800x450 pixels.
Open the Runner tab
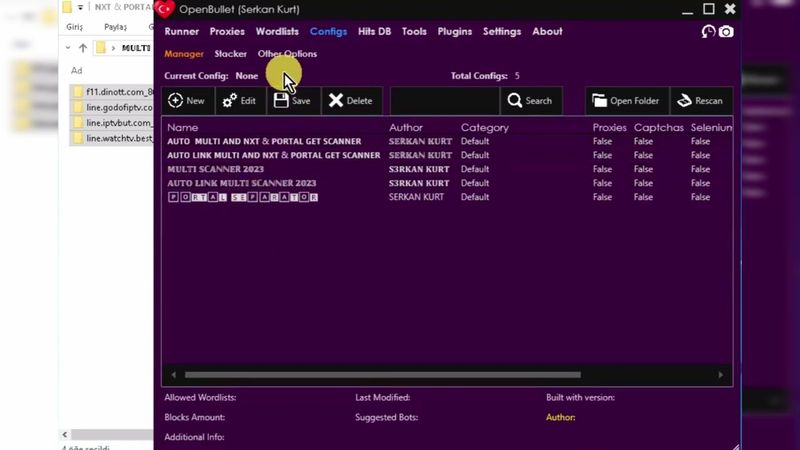pos(182,32)
